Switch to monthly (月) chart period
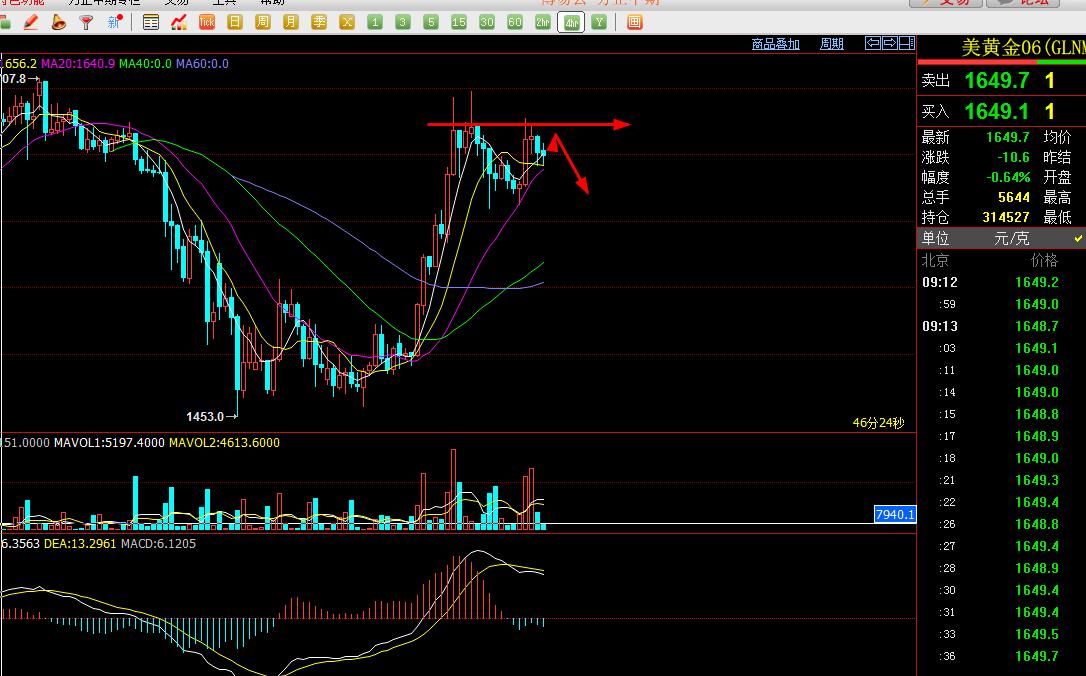The height and width of the screenshot is (676, 1086). [291, 22]
